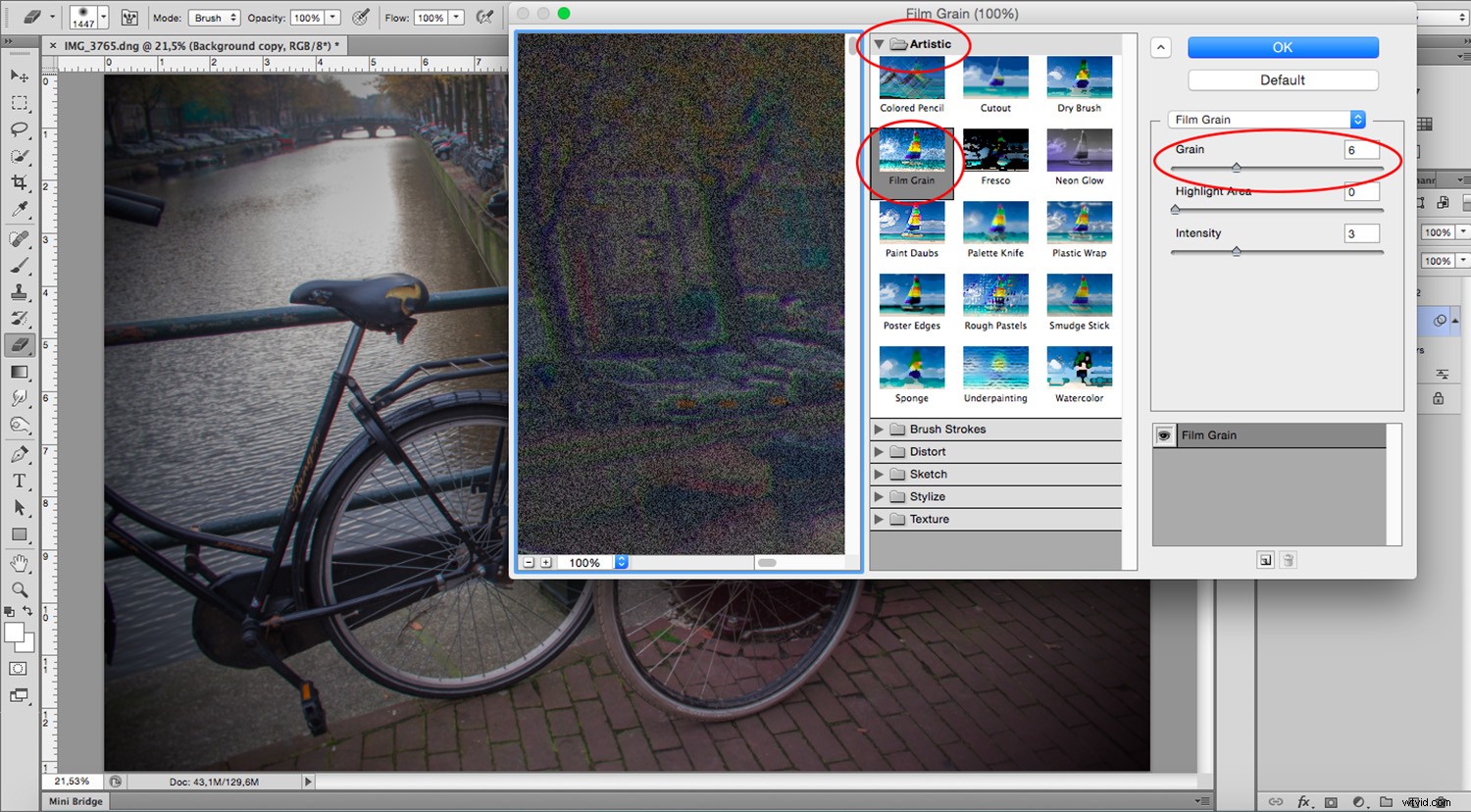This screenshot has width=1471, height=812.
Task: Collapse the filter thumbnail pane
Action: click(1161, 47)
